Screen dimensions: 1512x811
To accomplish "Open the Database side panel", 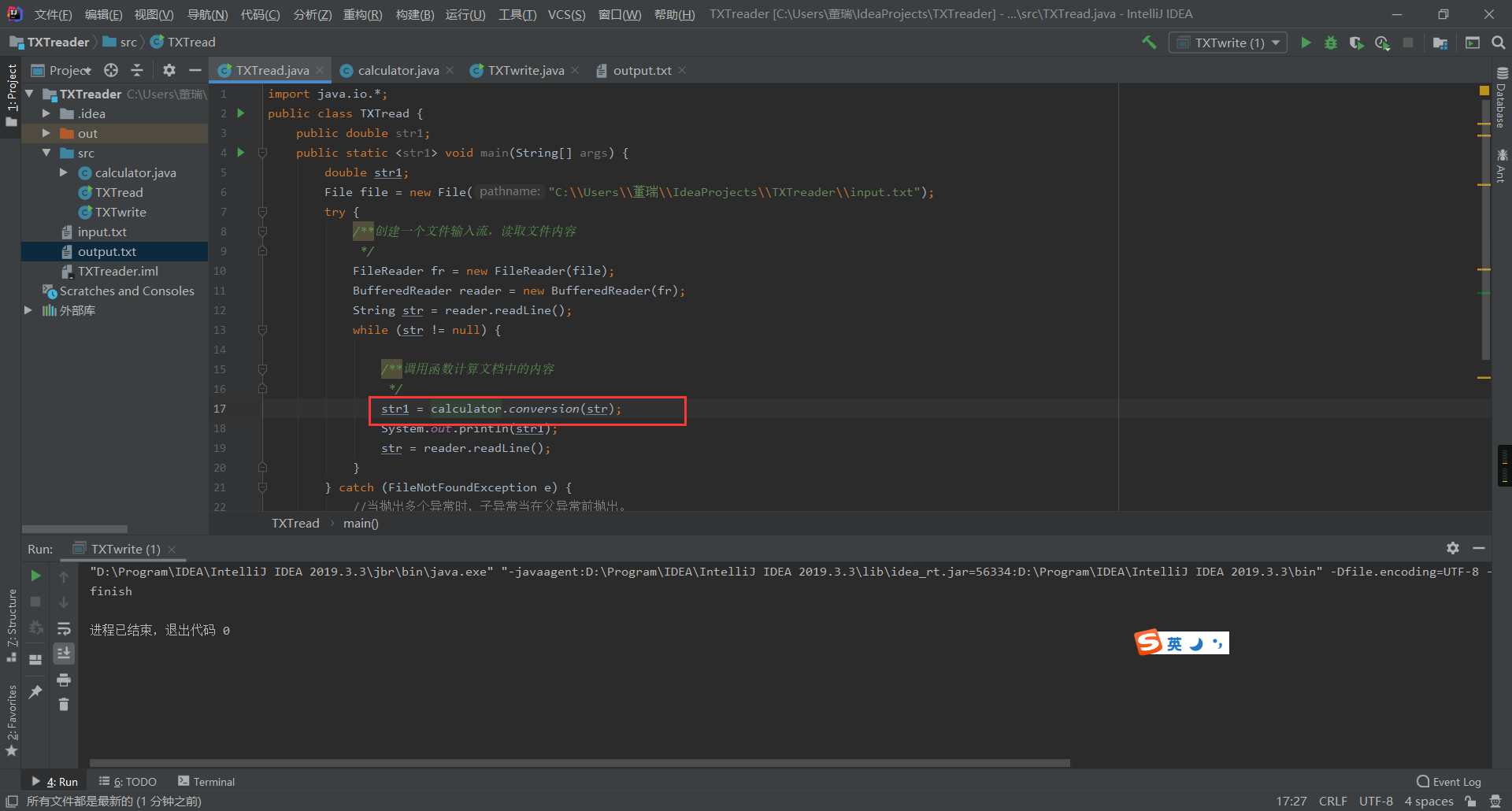I will tap(1502, 98).
